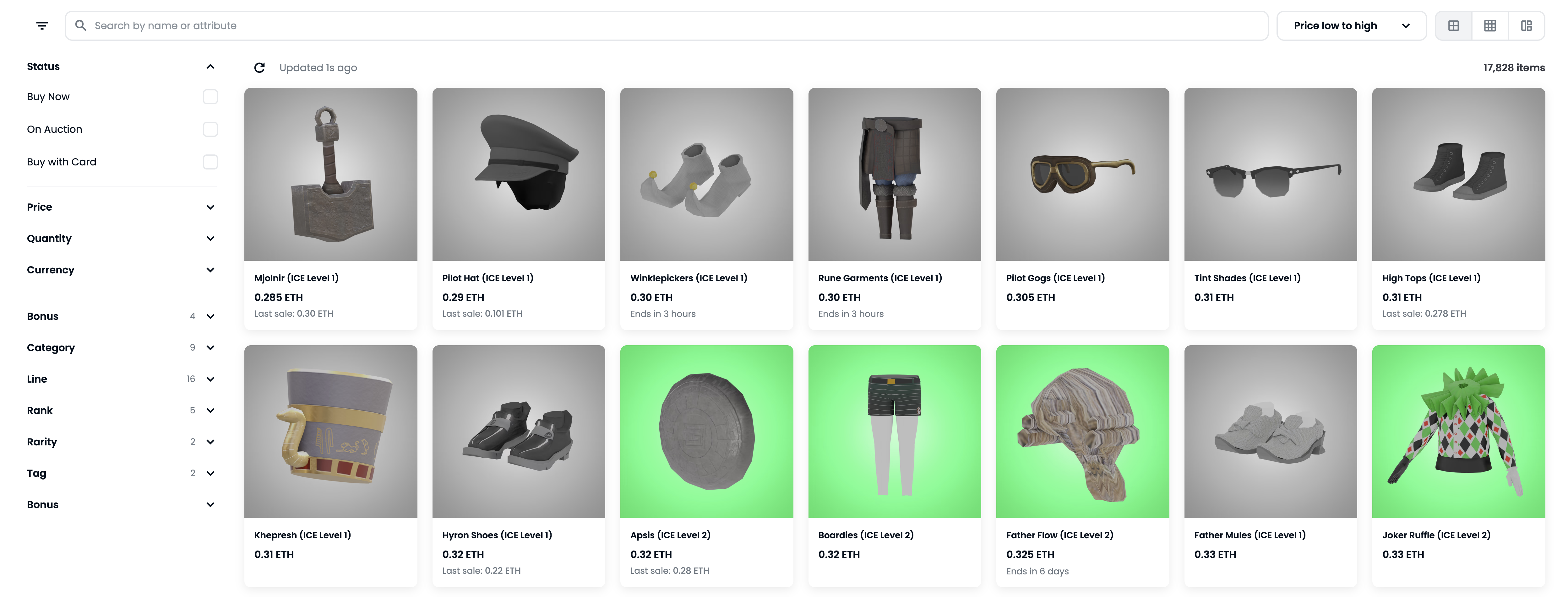This screenshot has width=1568, height=597.
Task: Click the 0.285 ETH price on Mjolnir
Action: (x=278, y=298)
